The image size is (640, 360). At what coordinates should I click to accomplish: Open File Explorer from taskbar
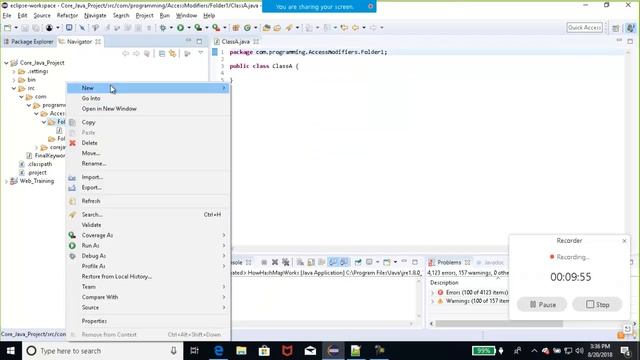click(x=241, y=351)
